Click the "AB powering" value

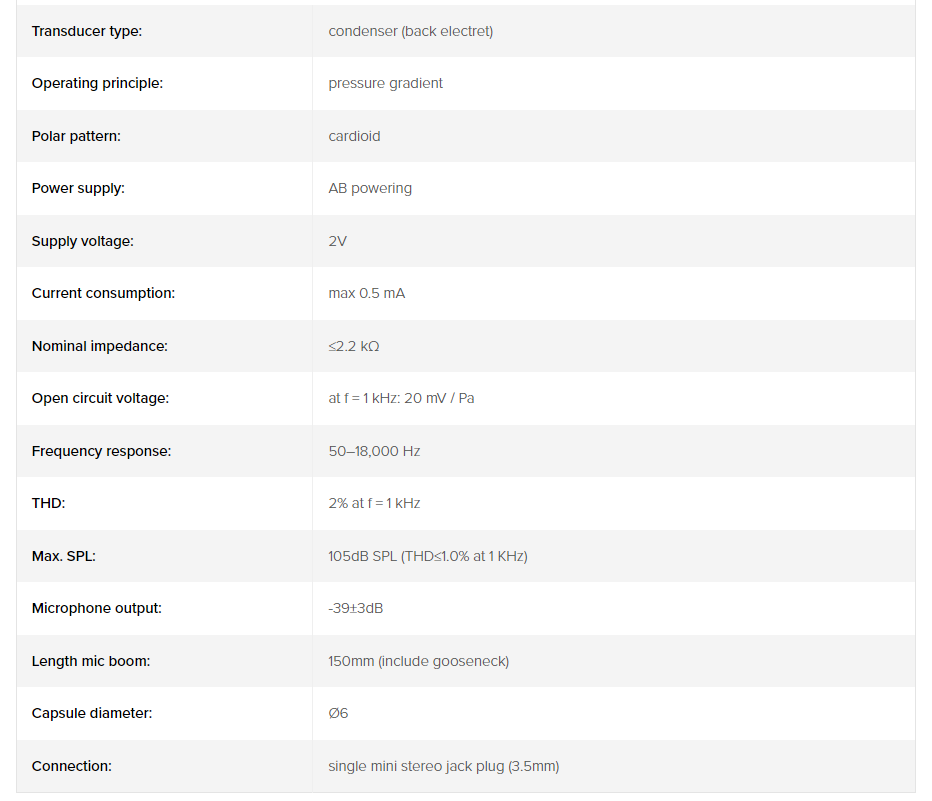370,188
